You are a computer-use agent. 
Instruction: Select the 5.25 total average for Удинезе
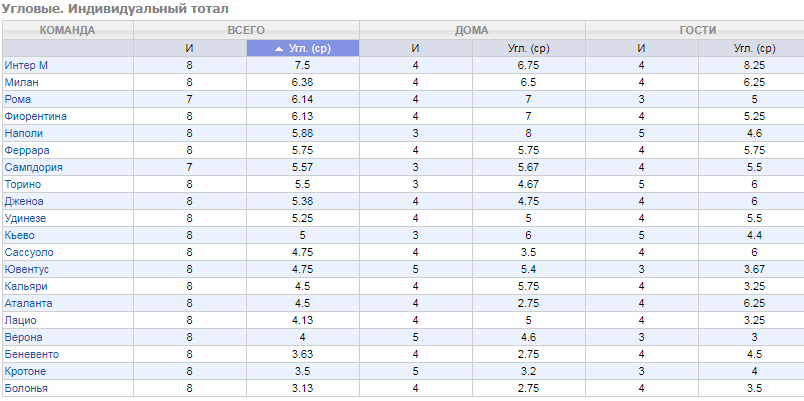point(303,218)
